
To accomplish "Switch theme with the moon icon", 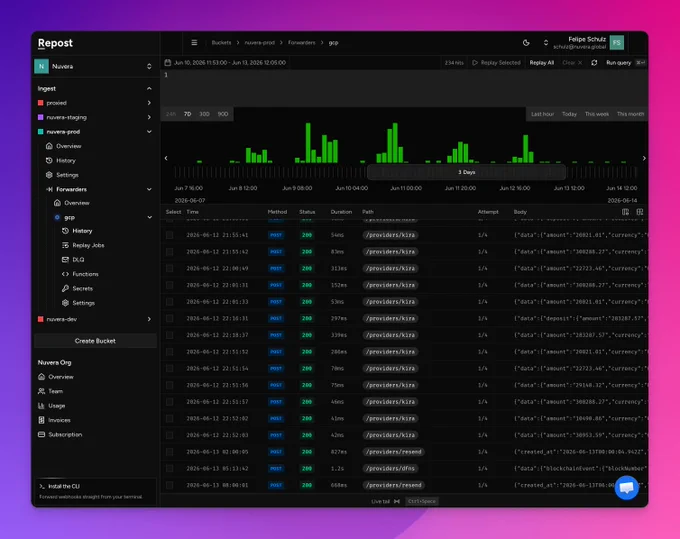I will pyautogui.click(x=526, y=42).
